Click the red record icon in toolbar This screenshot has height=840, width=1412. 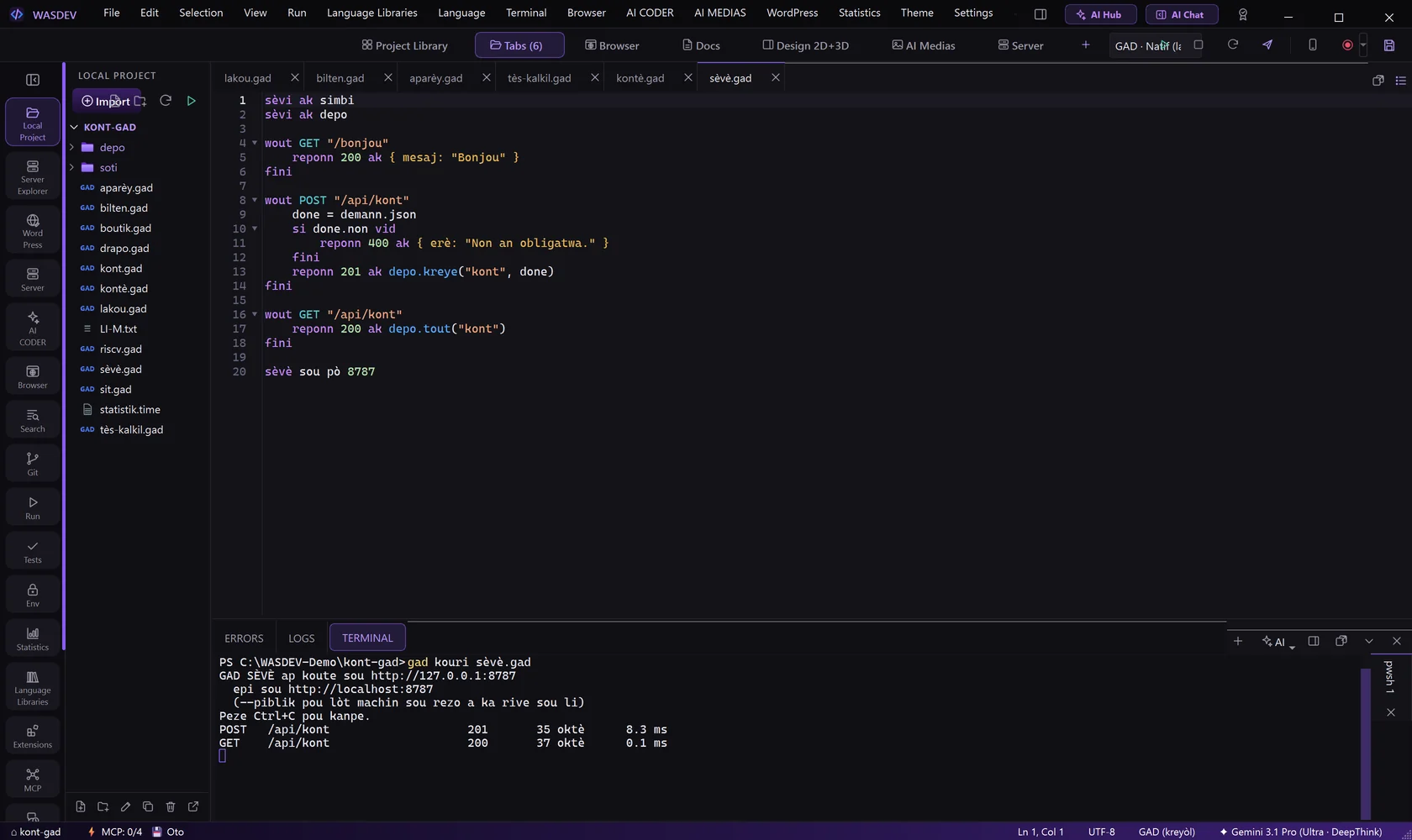(x=1347, y=45)
